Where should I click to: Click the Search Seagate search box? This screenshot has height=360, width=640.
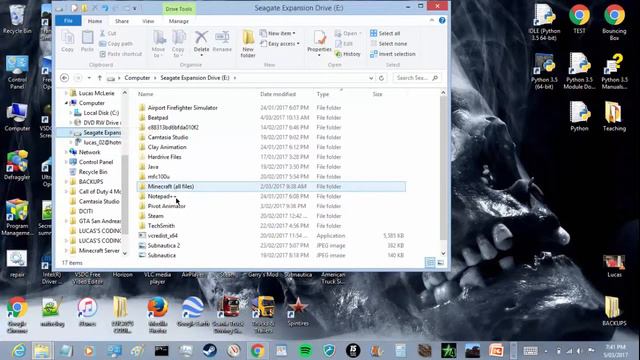tap(417, 78)
